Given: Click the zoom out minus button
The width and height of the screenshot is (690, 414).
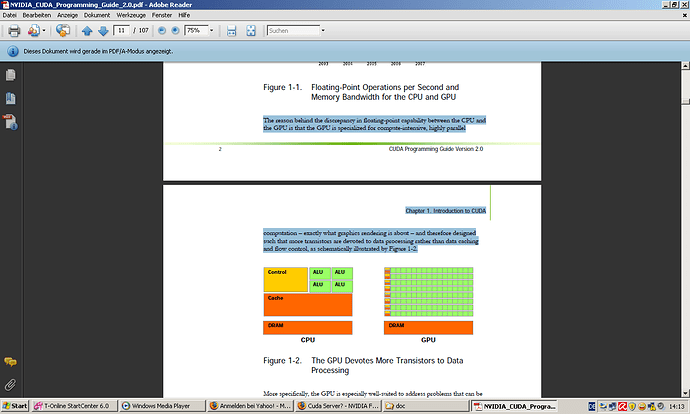Looking at the screenshot, I should pyautogui.click(x=162, y=30).
